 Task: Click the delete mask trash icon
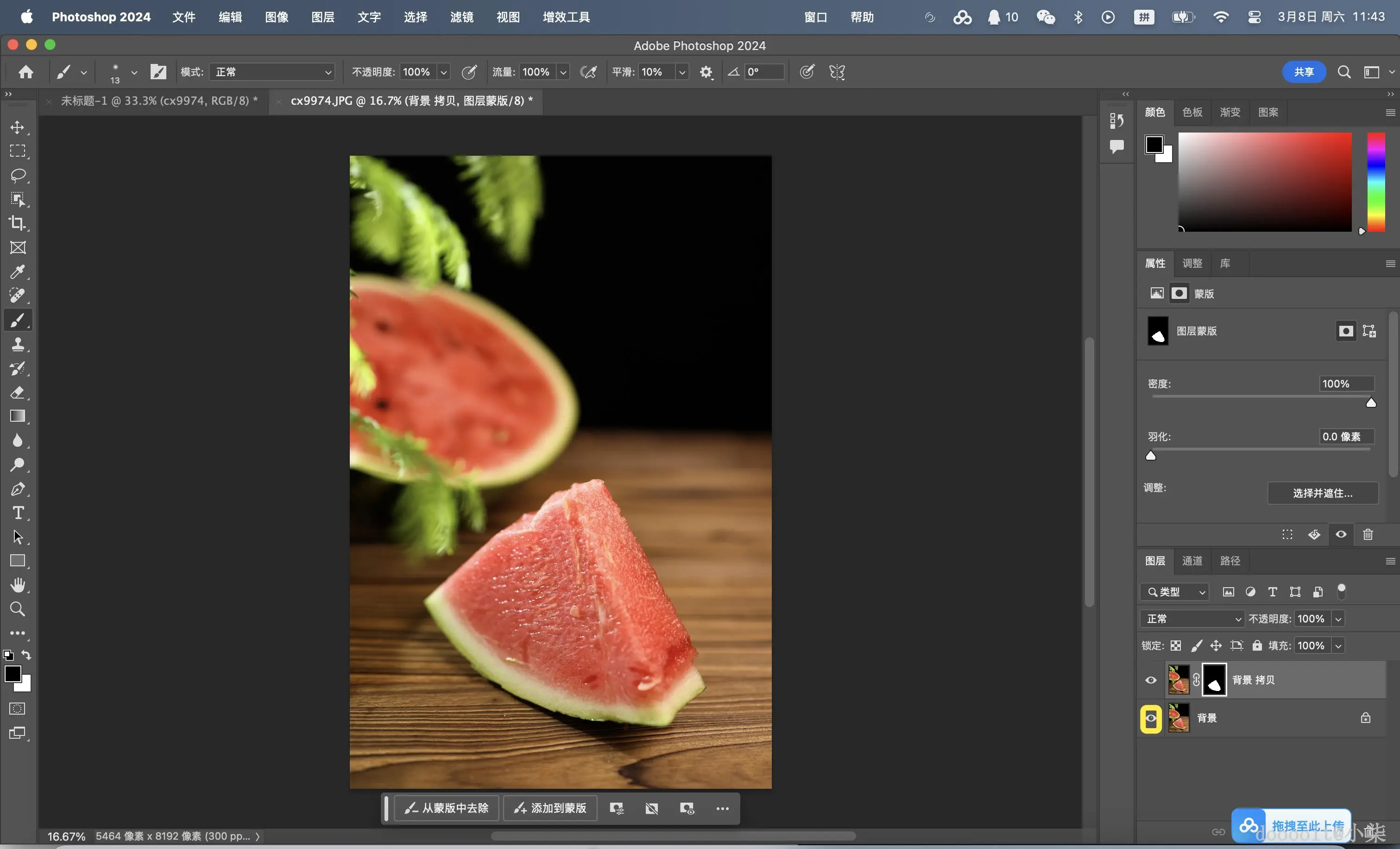coord(1368,534)
